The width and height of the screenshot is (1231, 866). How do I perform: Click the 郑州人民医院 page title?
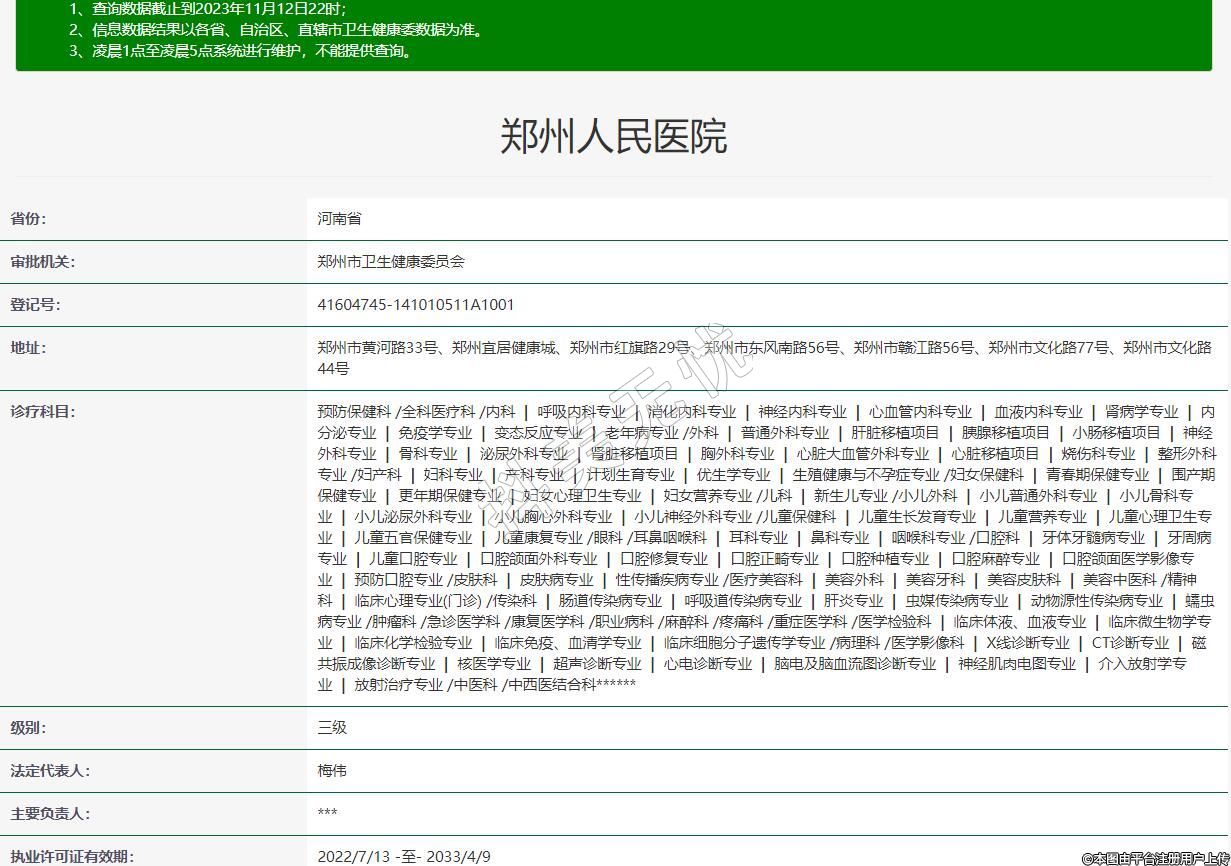(x=613, y=136)
